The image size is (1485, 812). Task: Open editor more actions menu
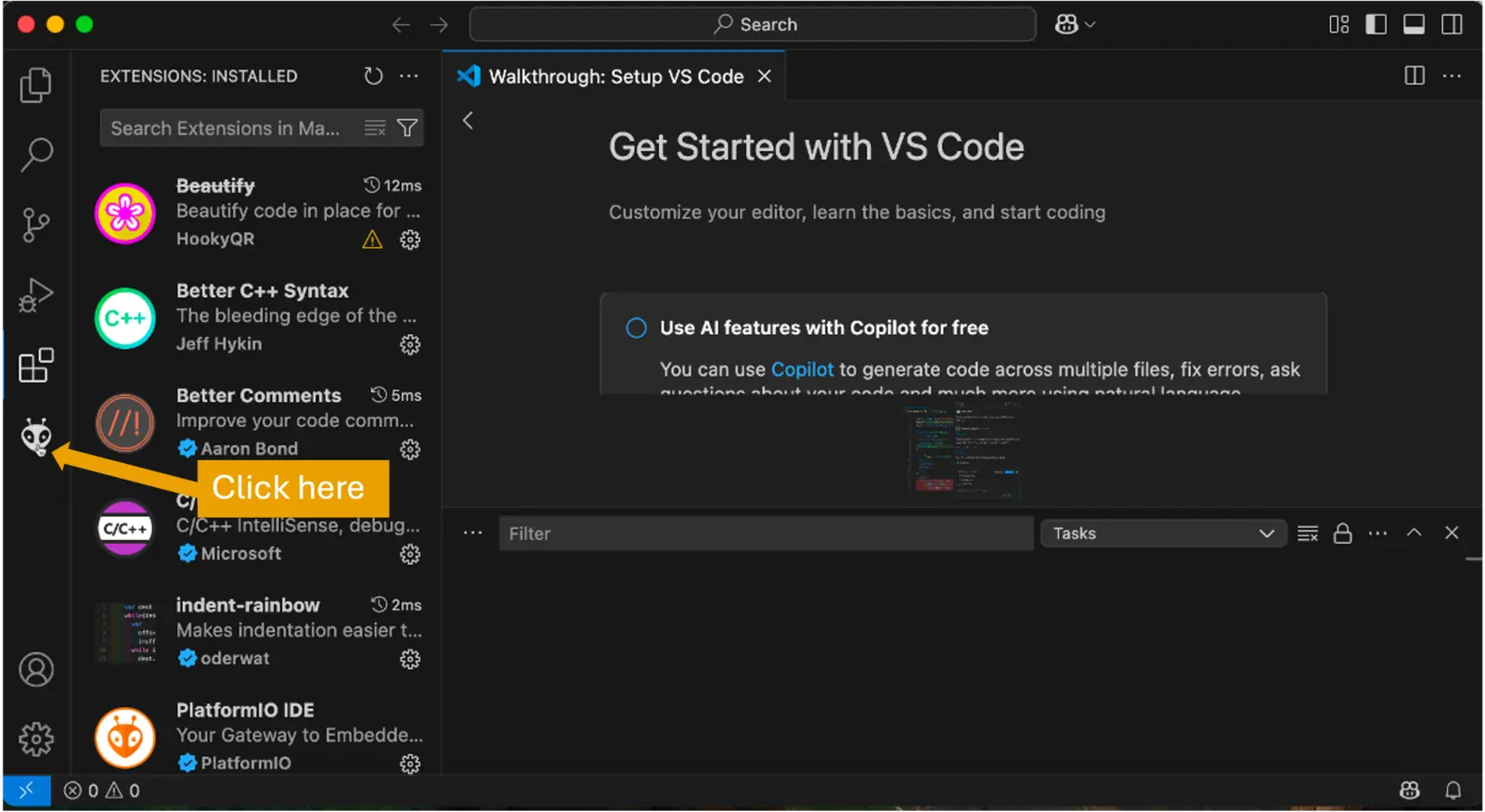click(x=1452, y=76)
